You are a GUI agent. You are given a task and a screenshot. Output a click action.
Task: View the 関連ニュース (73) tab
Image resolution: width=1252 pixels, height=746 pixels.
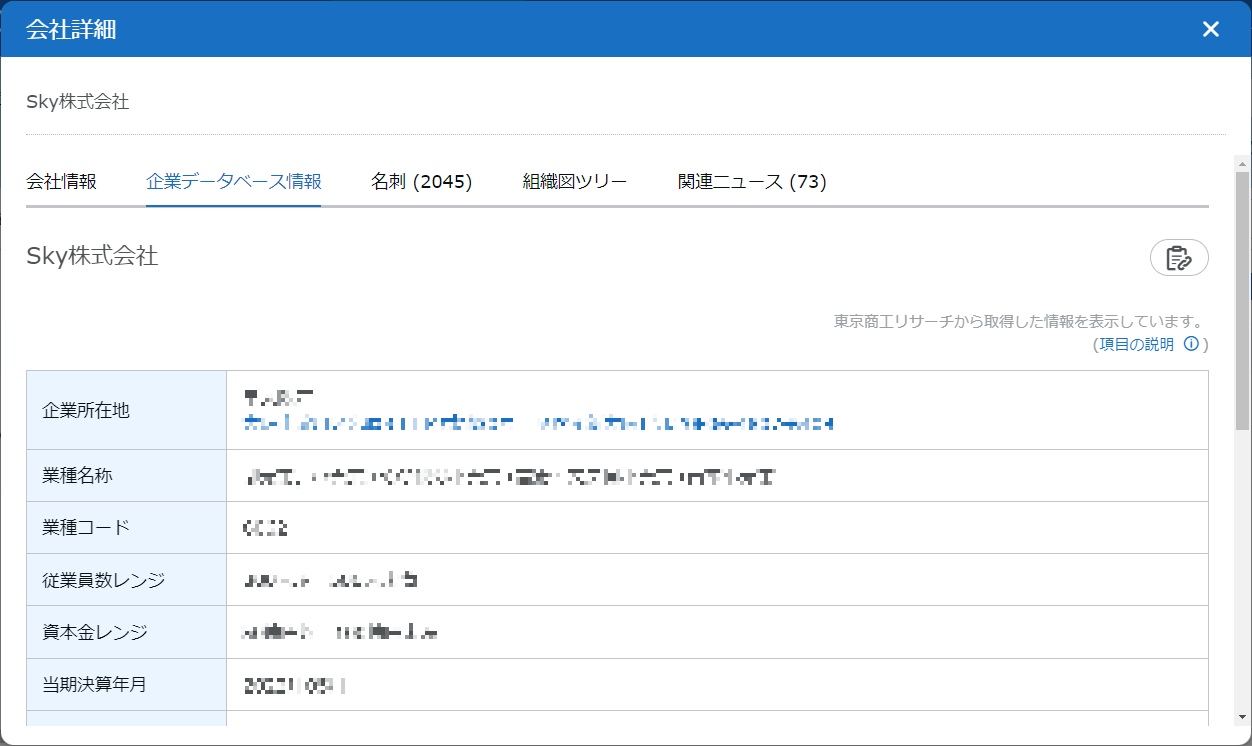(x=751, y=182)
